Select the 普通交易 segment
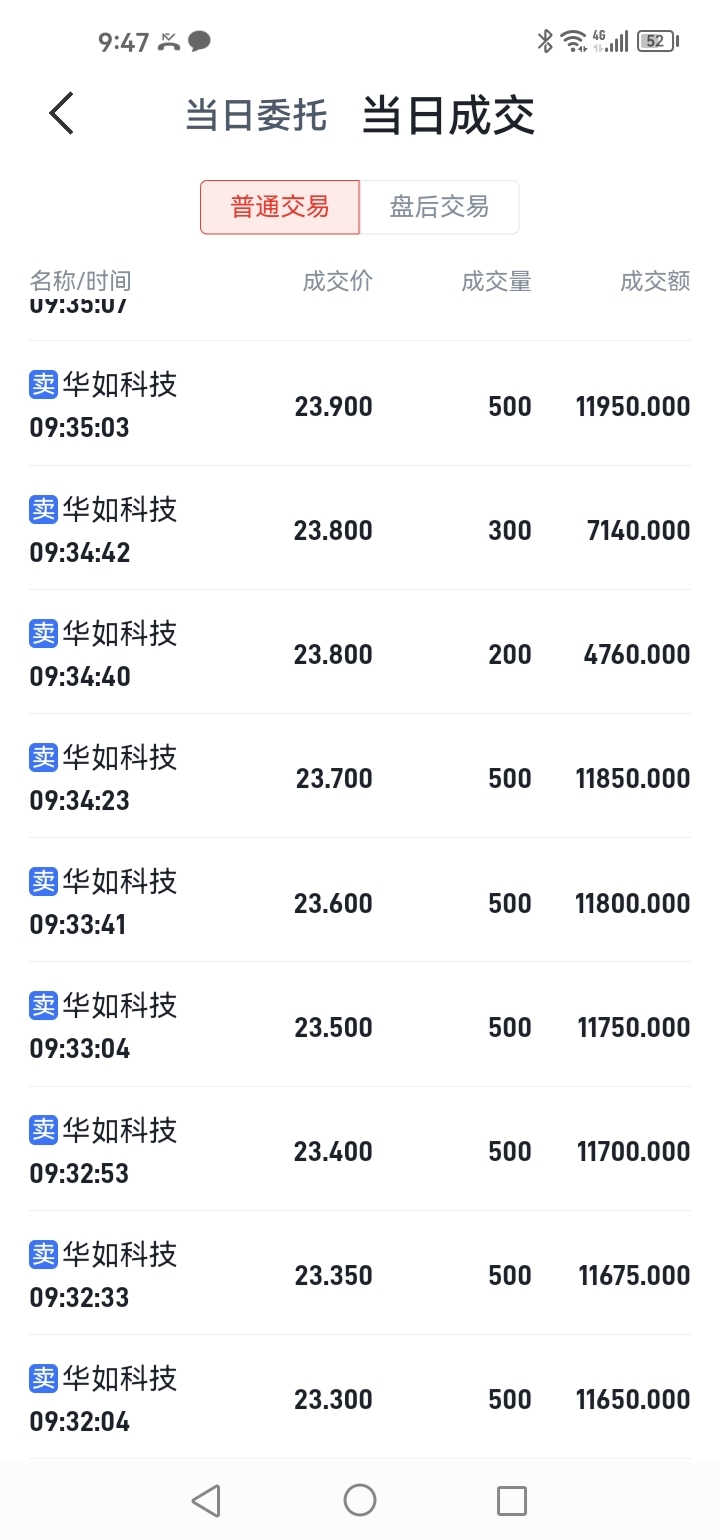 (280, 207)
